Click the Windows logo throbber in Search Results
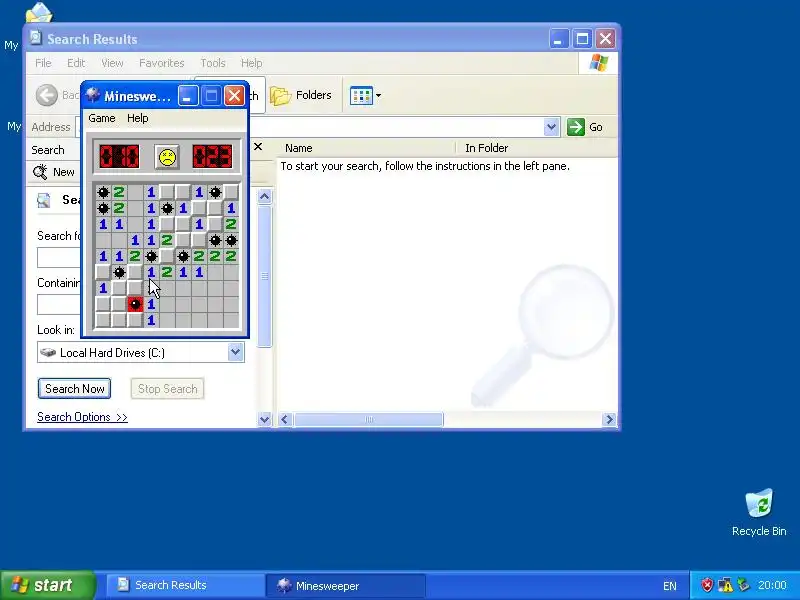Screen dimensions: 800x600 (x=598, y=63)
